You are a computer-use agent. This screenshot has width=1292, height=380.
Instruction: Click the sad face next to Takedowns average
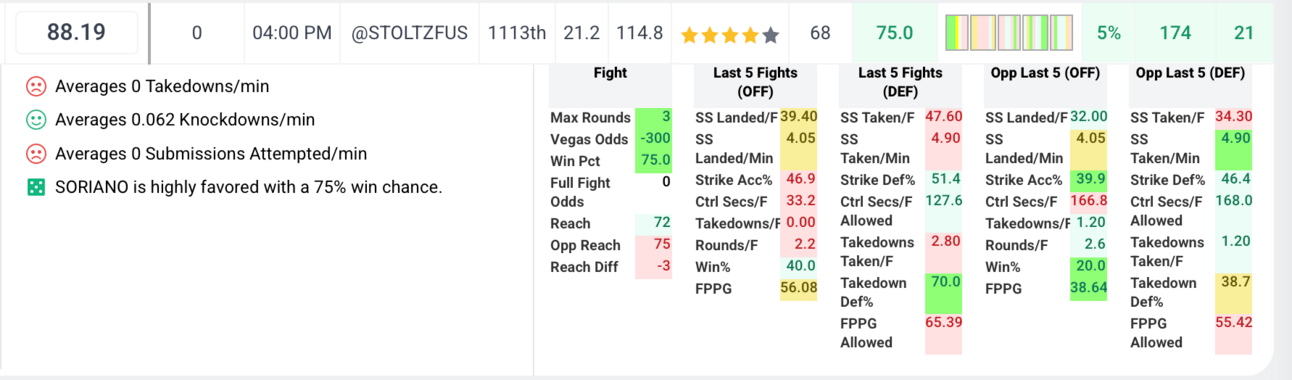[36, 86]
